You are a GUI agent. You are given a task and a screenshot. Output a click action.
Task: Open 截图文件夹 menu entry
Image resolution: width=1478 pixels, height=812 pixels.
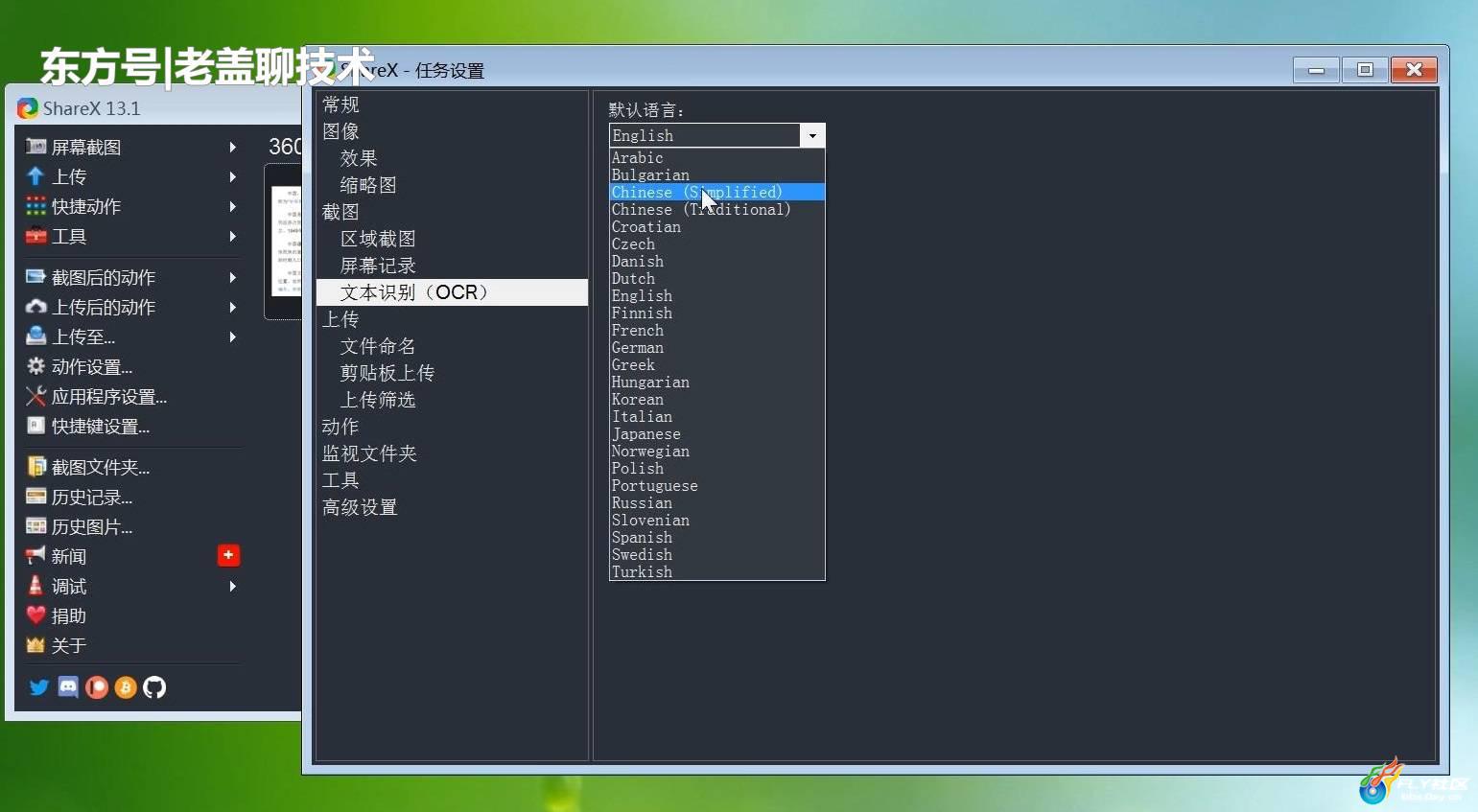click(x=101, y=467)
